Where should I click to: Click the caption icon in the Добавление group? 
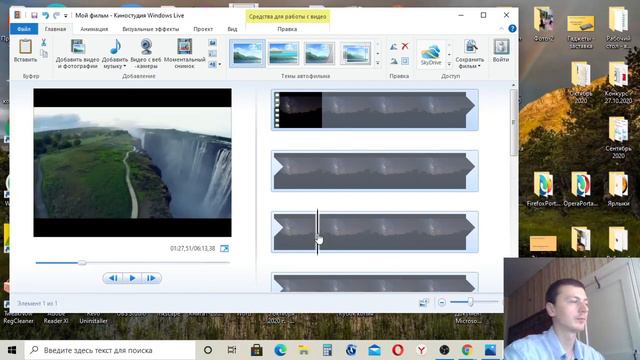pyautogui.click(x=212, y=53)
